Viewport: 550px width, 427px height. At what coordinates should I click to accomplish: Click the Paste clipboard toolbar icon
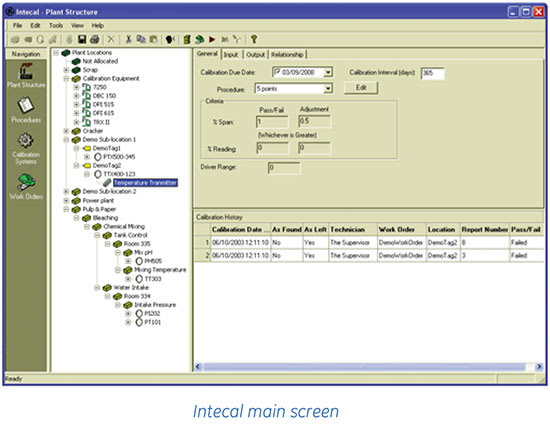click(x=153, y=39)
